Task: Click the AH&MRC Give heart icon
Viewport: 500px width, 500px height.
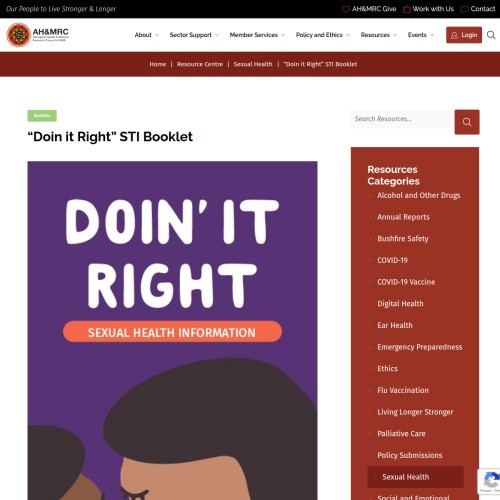Action: tap(346, 9)
